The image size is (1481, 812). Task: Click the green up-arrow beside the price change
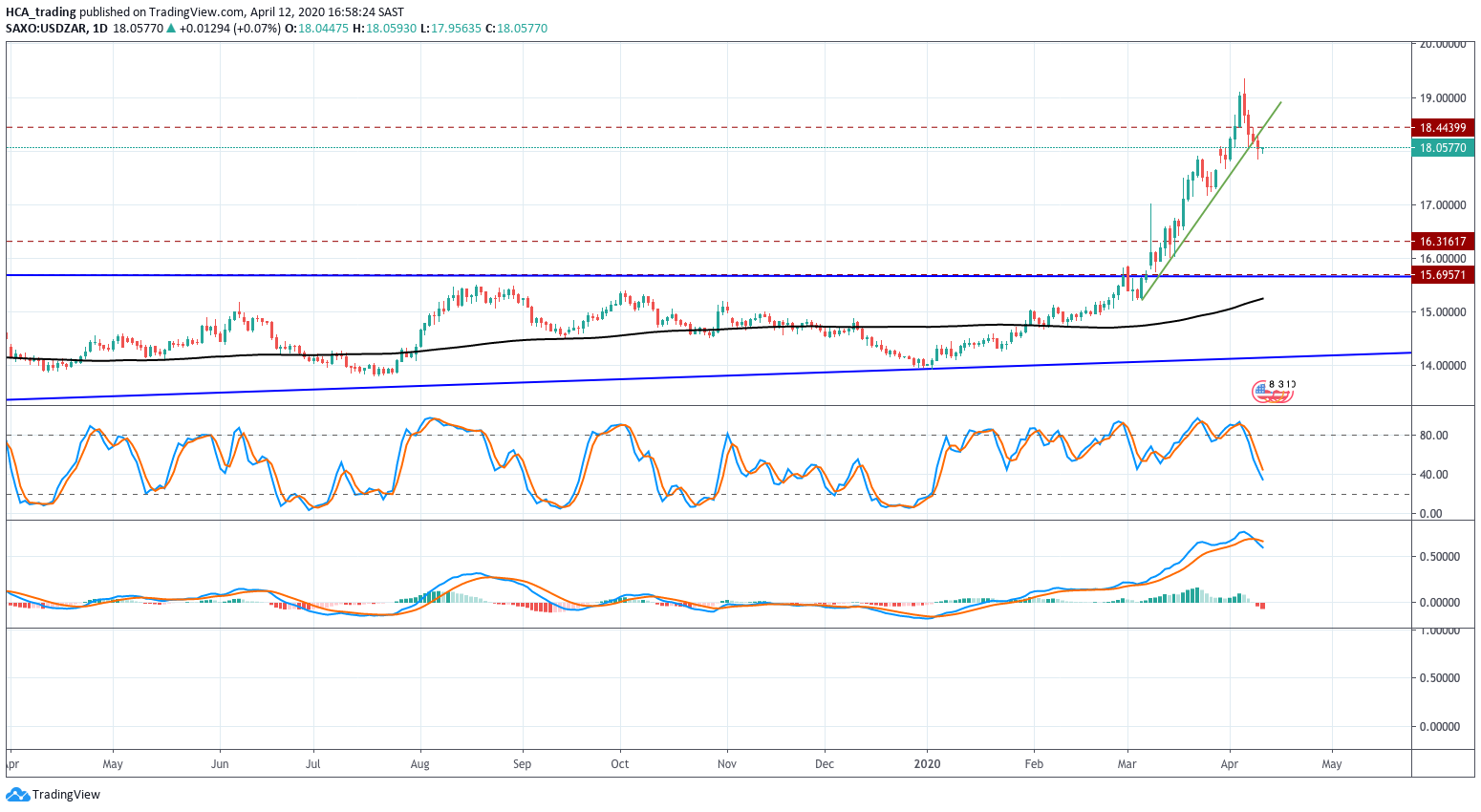[x=171, y=29]
